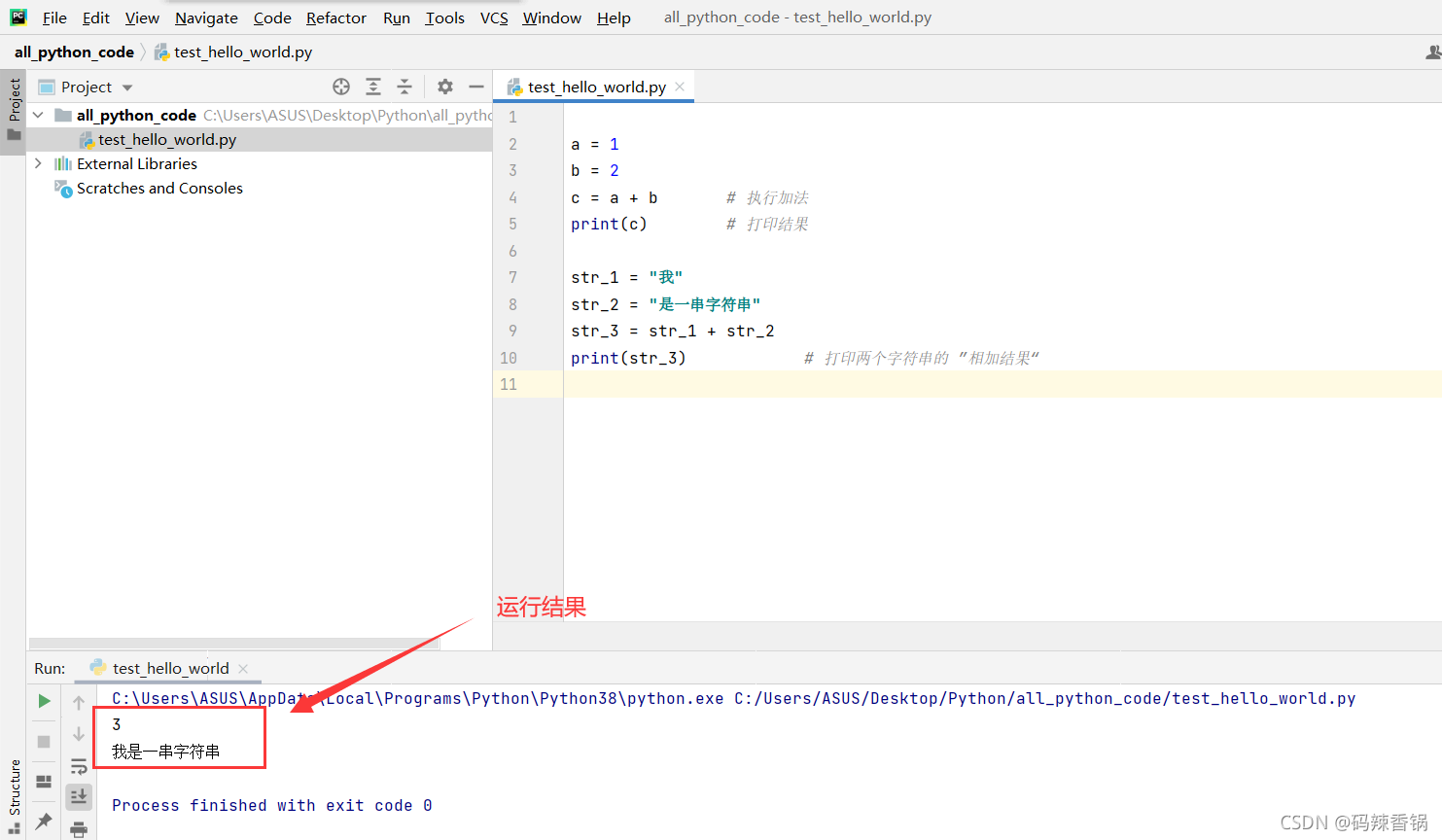Viewport: 1442px width, 840px height.
Task: Click the code line 'a = 1'
Action: pyautogui.click(x=594, y=144)
